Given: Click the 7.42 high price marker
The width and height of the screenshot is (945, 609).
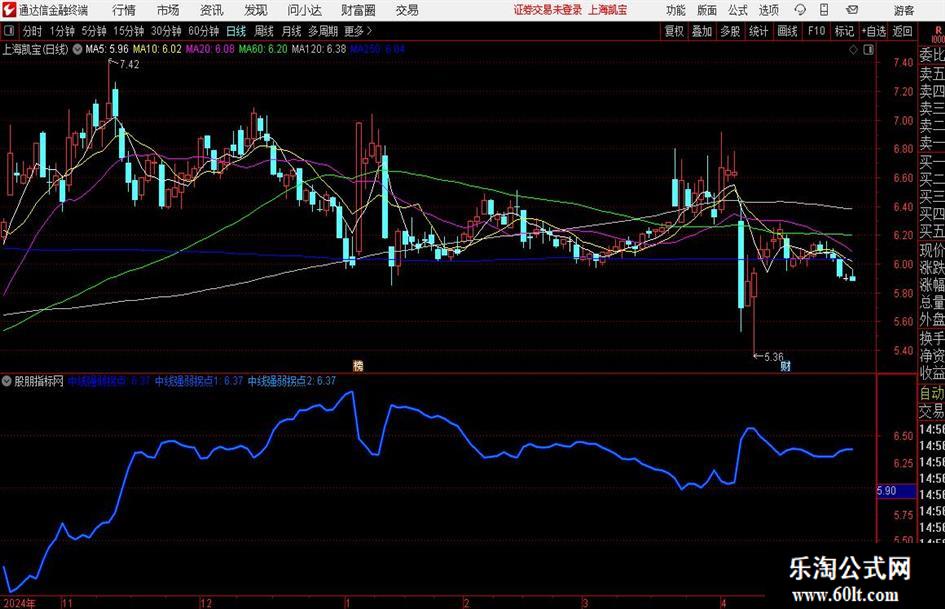Looking at the screenshot, I should click(x=129, y=65).
